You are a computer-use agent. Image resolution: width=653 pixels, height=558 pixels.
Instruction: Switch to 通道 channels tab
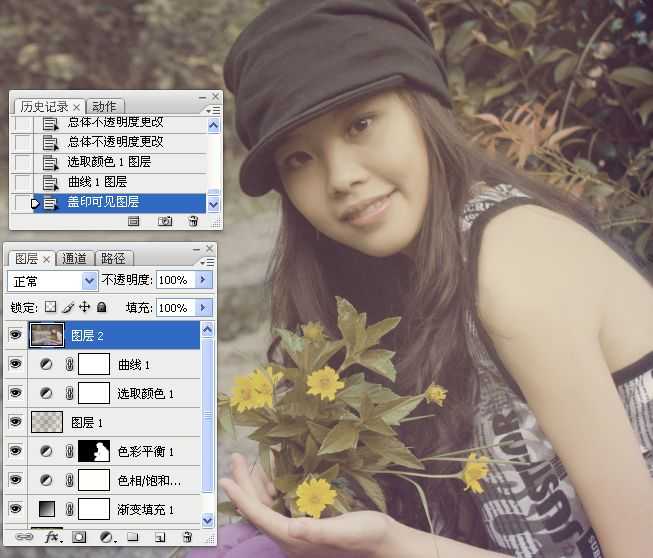74,259
